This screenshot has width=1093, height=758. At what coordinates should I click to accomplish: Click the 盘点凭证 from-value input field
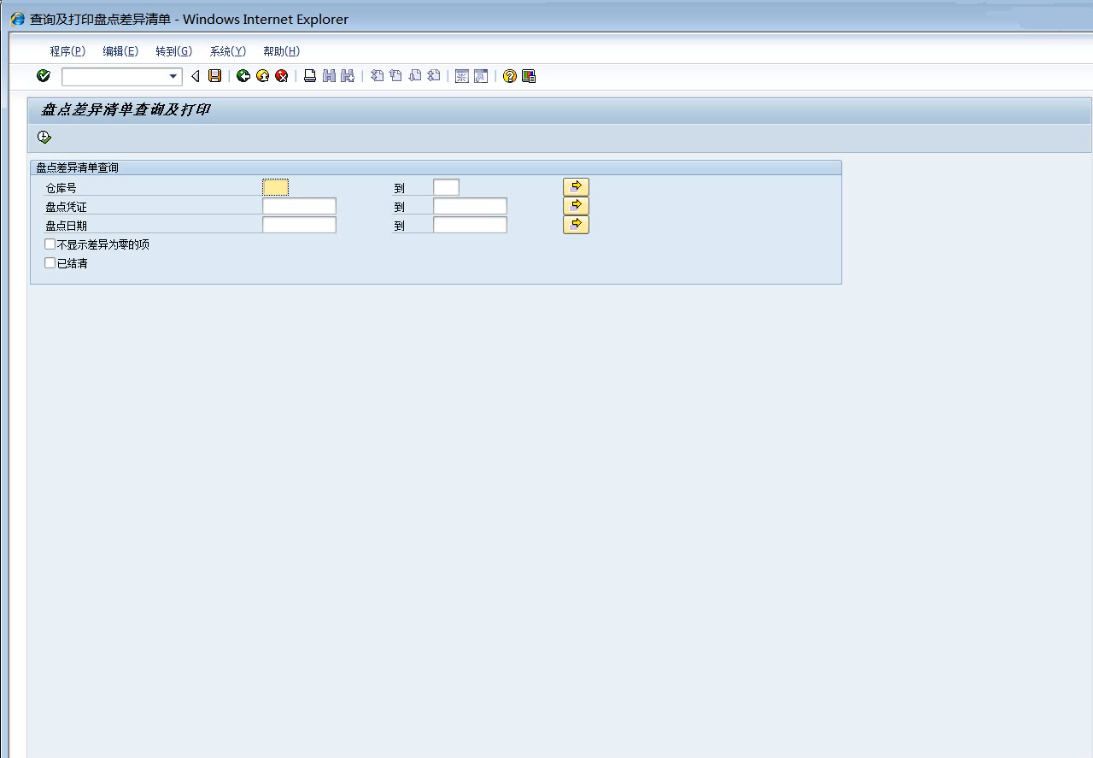click(299, 206)
